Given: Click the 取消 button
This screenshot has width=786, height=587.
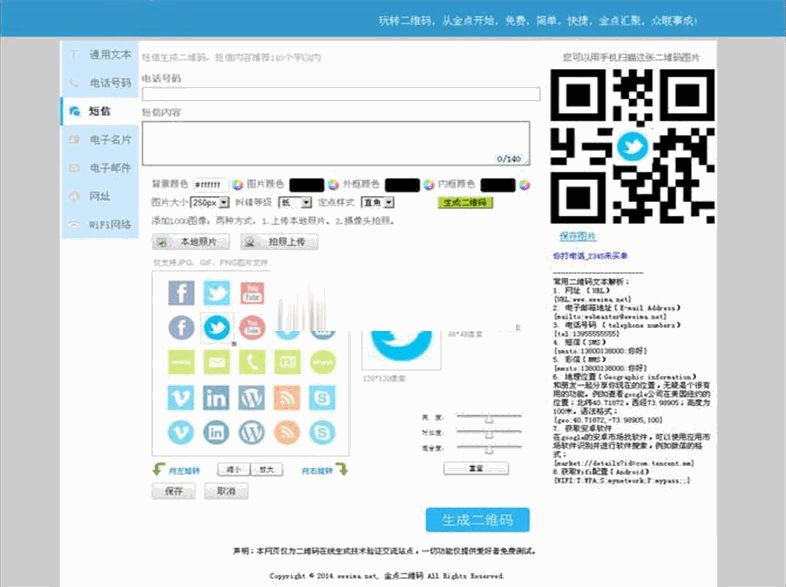Looking at the screenshot, I should tap(226, 491).
